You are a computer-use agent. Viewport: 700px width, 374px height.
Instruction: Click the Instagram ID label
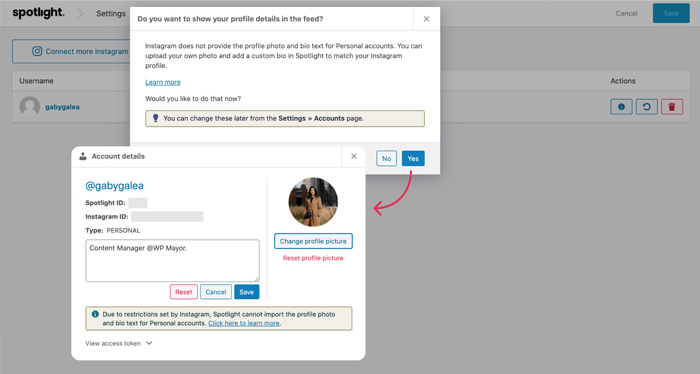(x=107, y=216)
